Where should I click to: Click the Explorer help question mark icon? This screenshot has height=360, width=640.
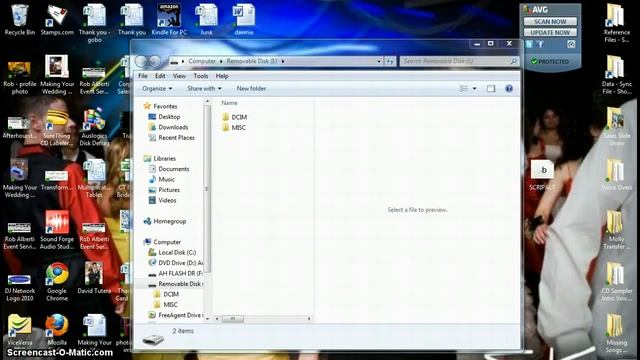pyautogui.click(x=509, y=89)
